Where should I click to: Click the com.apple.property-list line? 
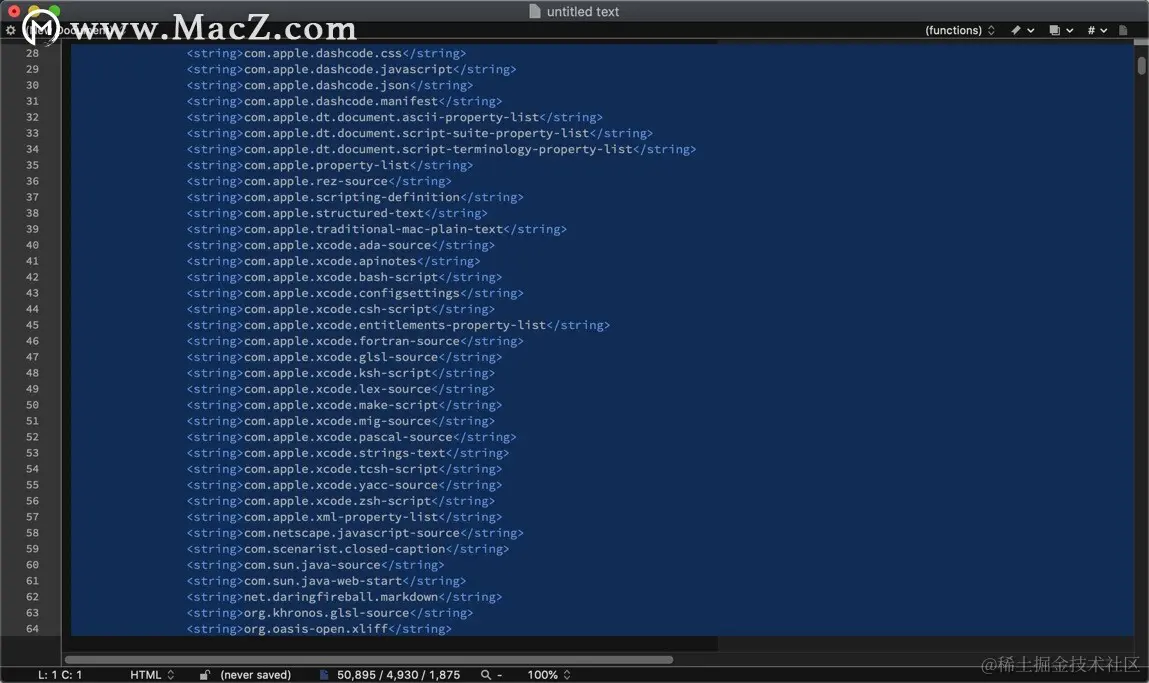point(330,165)
